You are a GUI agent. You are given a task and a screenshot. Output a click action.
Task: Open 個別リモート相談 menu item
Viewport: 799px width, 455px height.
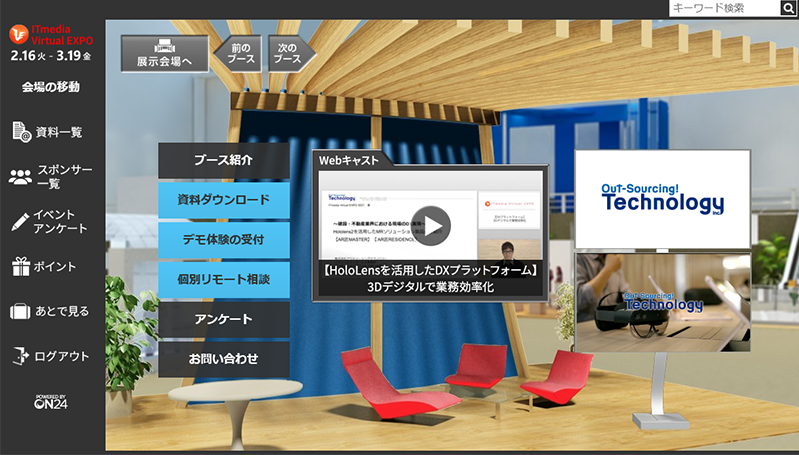(223, 279)
